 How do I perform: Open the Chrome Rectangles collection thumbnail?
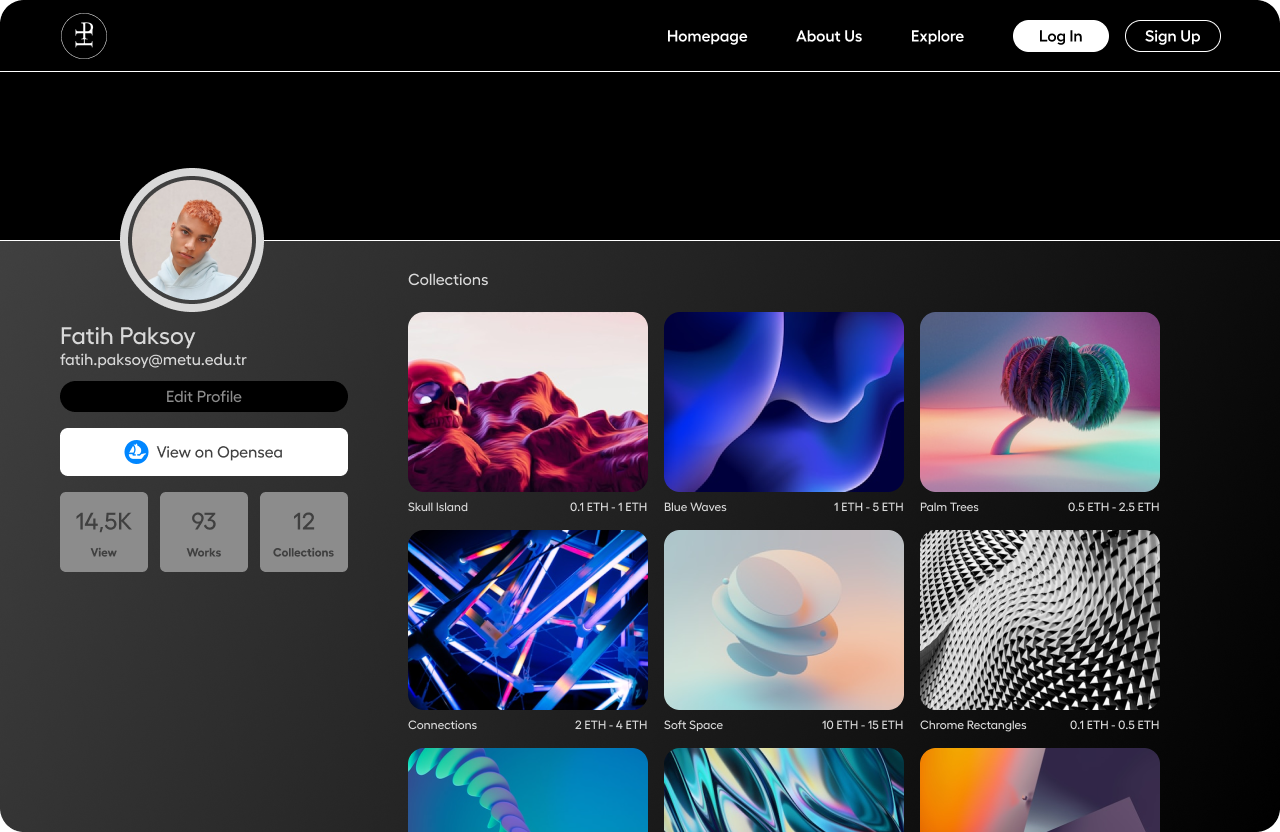pyautogui.click(x=1040, y=620)
